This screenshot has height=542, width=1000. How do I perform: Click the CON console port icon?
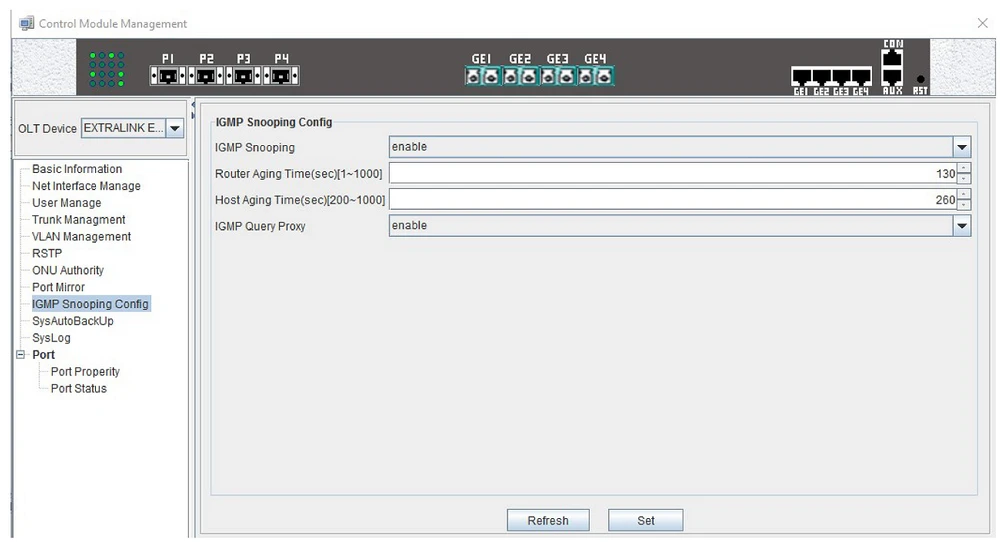pyautogui.click(x=892, y=57)
